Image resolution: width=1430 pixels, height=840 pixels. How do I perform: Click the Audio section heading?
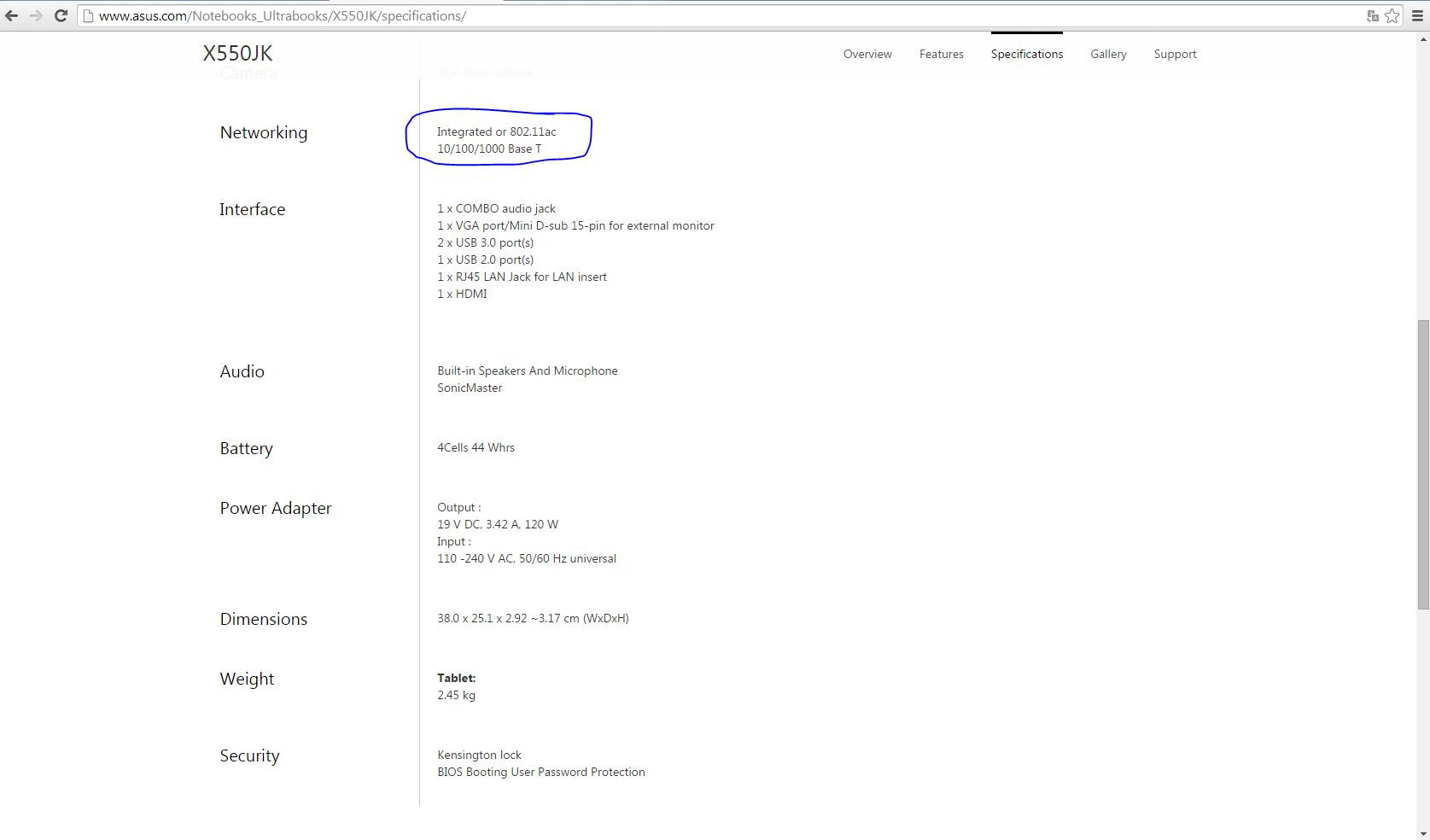coord(242,371)
